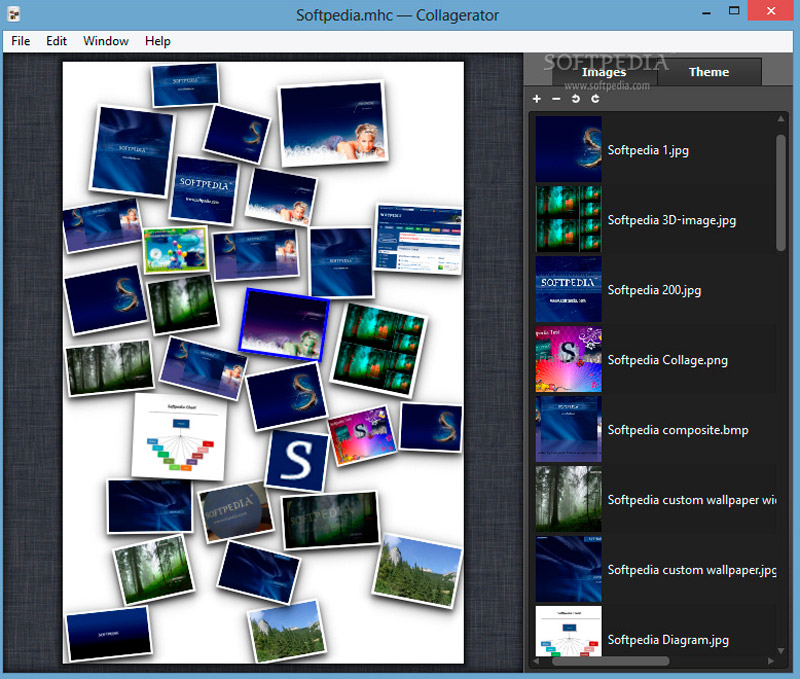Switch to the Theme tab
Screen dimensions: 800x679
tap(708, 72)
